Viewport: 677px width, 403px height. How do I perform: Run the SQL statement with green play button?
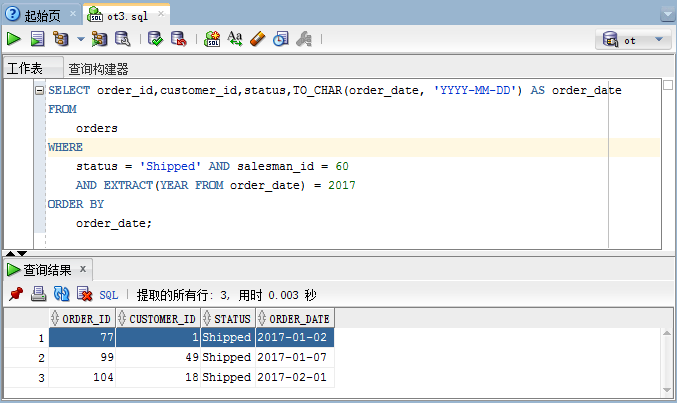pos(14,39)
